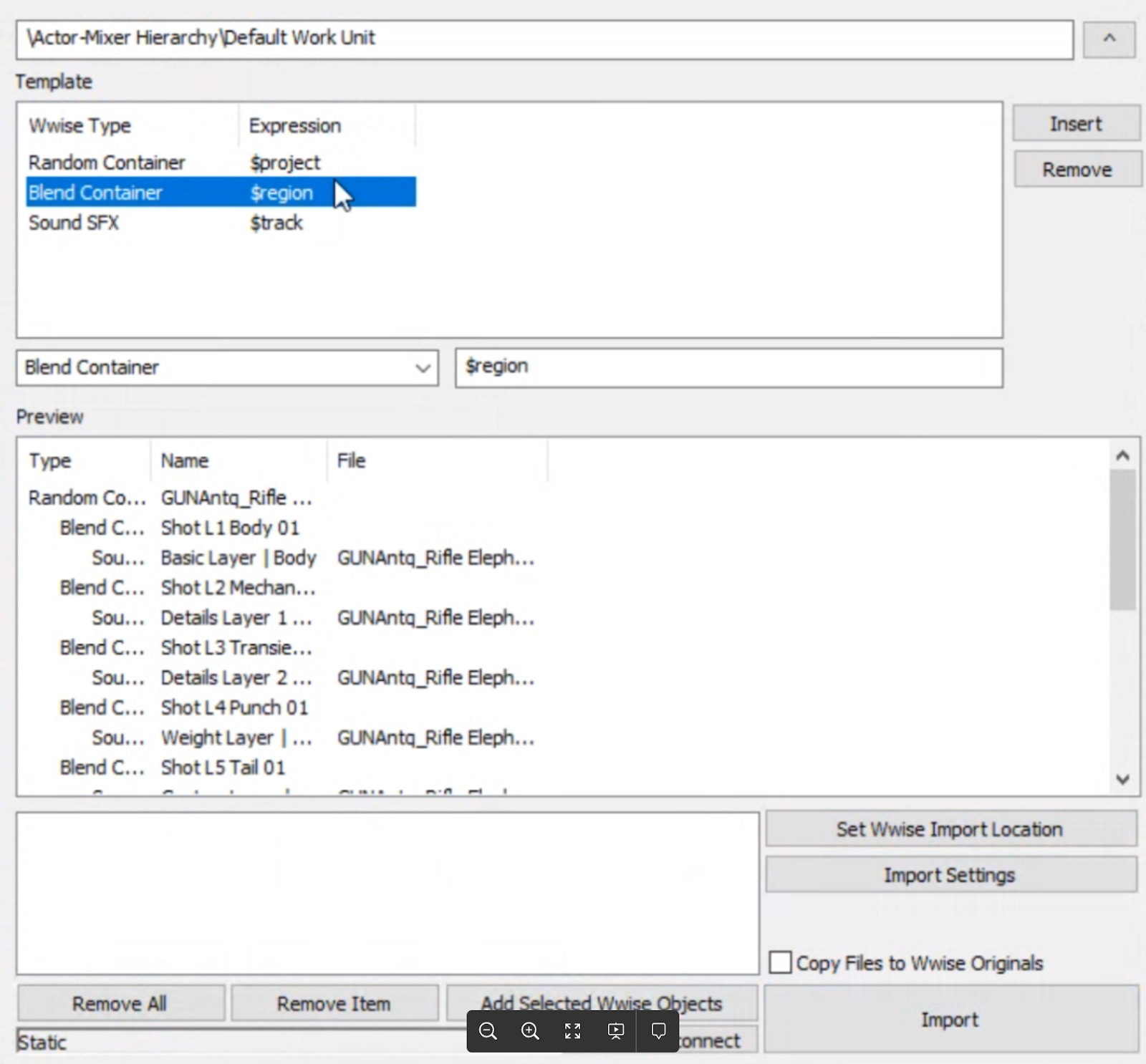Select the GUNAntq_Rifle random container row
1146x1064 pixels.
click(286, 498)
